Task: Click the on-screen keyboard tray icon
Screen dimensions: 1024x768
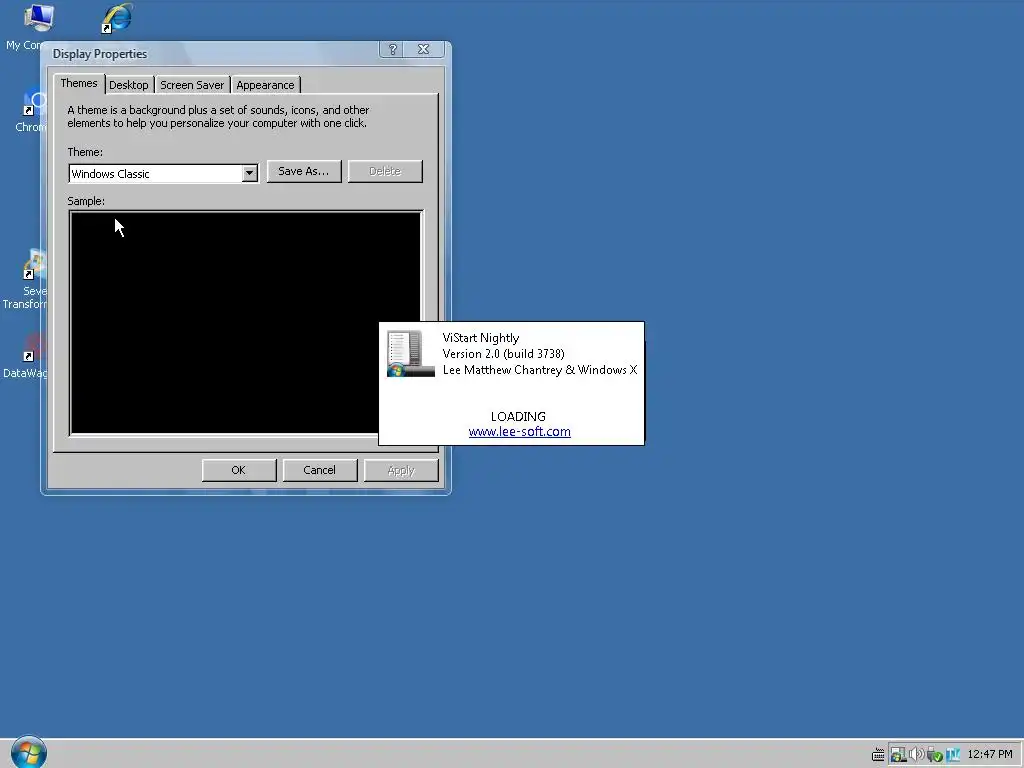Action: coord(878,754)
